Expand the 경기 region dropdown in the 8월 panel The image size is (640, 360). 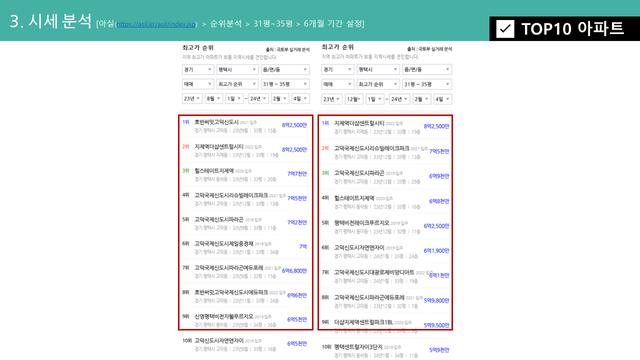[198, 69]
